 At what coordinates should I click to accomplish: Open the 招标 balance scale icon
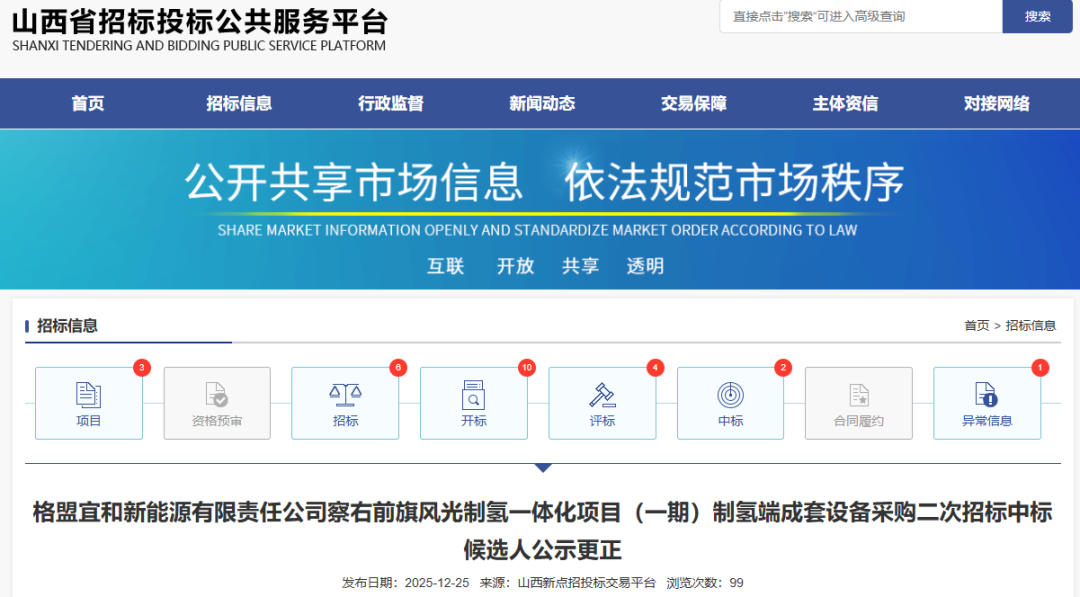pyautogui.click(x=345, y=395)
